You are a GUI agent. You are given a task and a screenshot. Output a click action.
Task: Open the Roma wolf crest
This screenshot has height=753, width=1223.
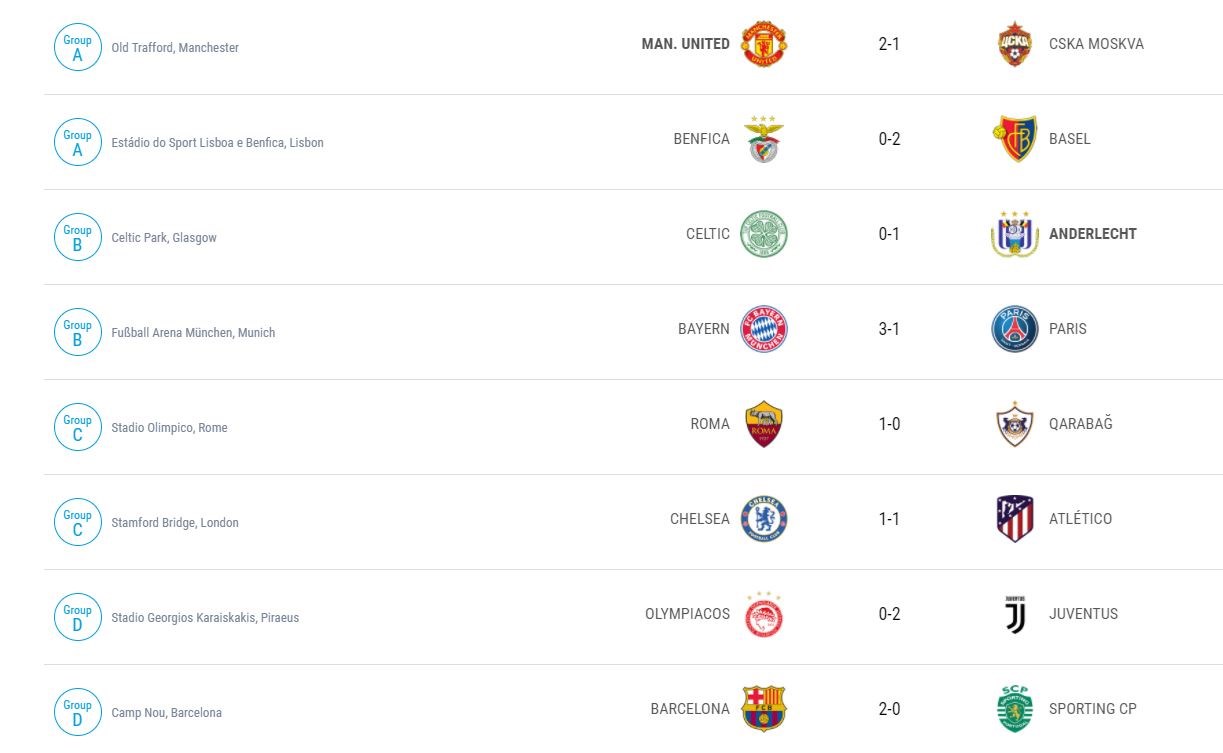point(764,424)
